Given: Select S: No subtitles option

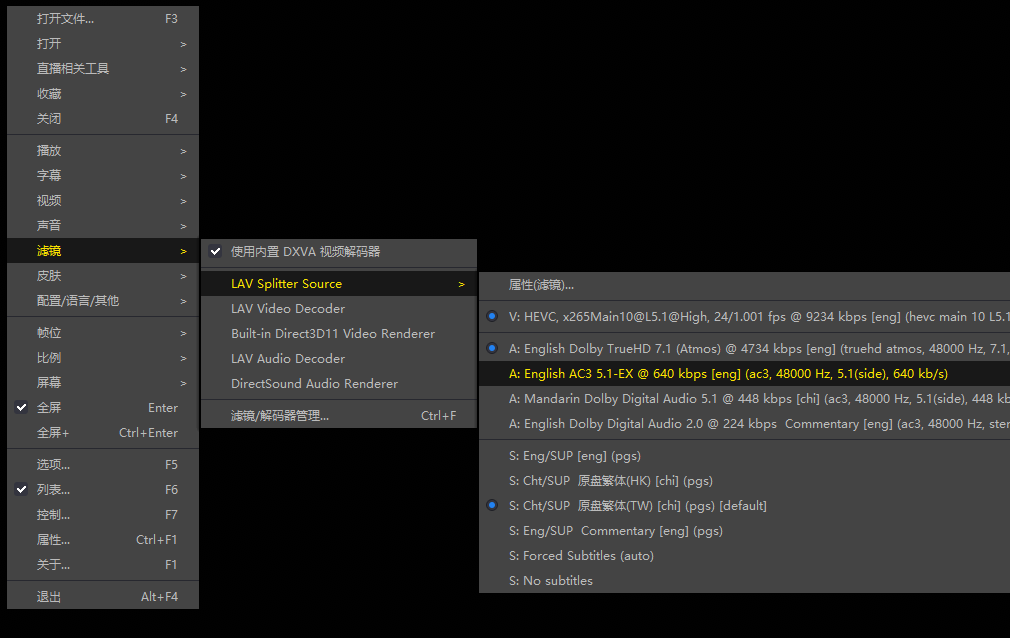Looking at the screenshot, I should (745, 581).
